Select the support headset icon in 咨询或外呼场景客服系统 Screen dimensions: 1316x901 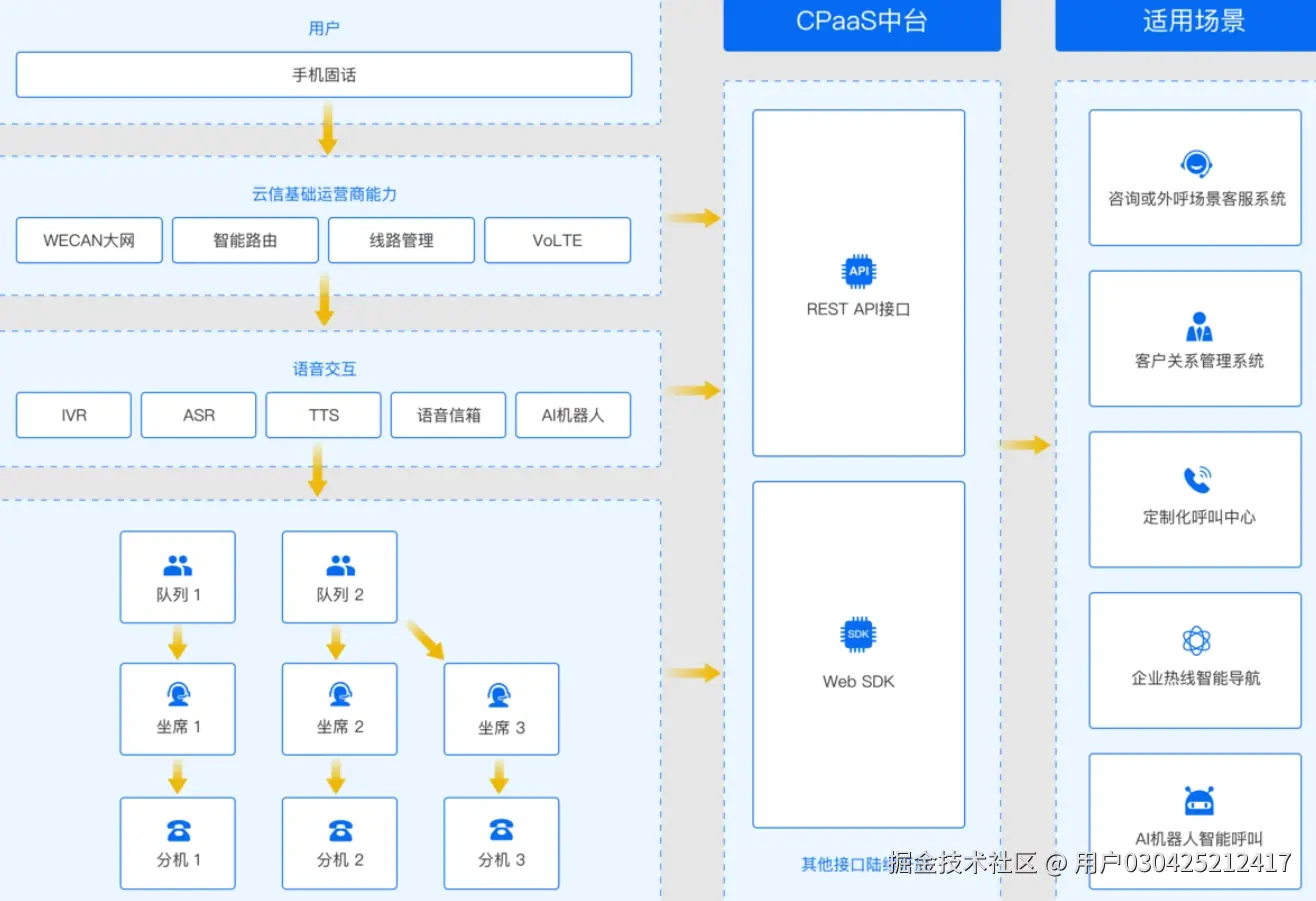click(1194, 163)
